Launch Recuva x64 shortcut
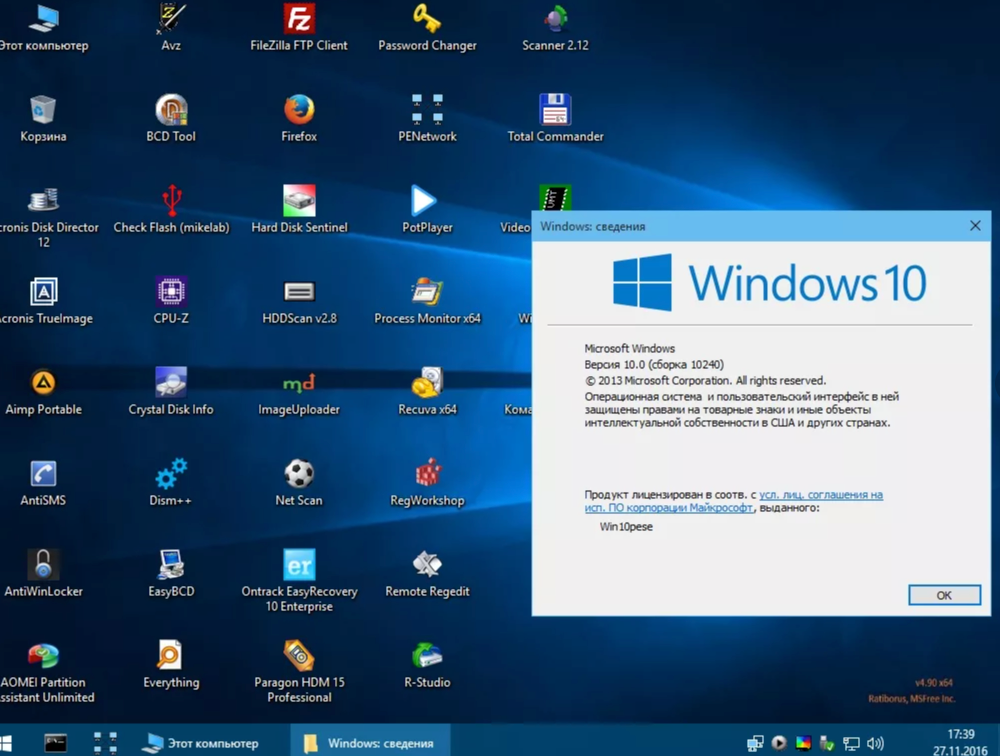The image size is (1000, 756). tap(427, 392)
